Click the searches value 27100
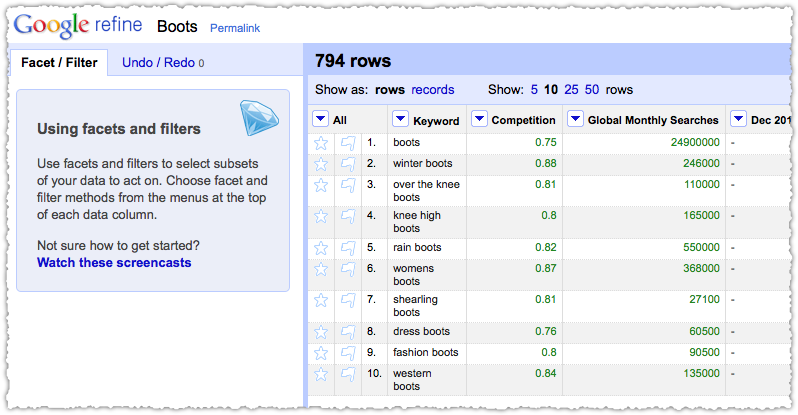798x415 pixels. point(704,299)
